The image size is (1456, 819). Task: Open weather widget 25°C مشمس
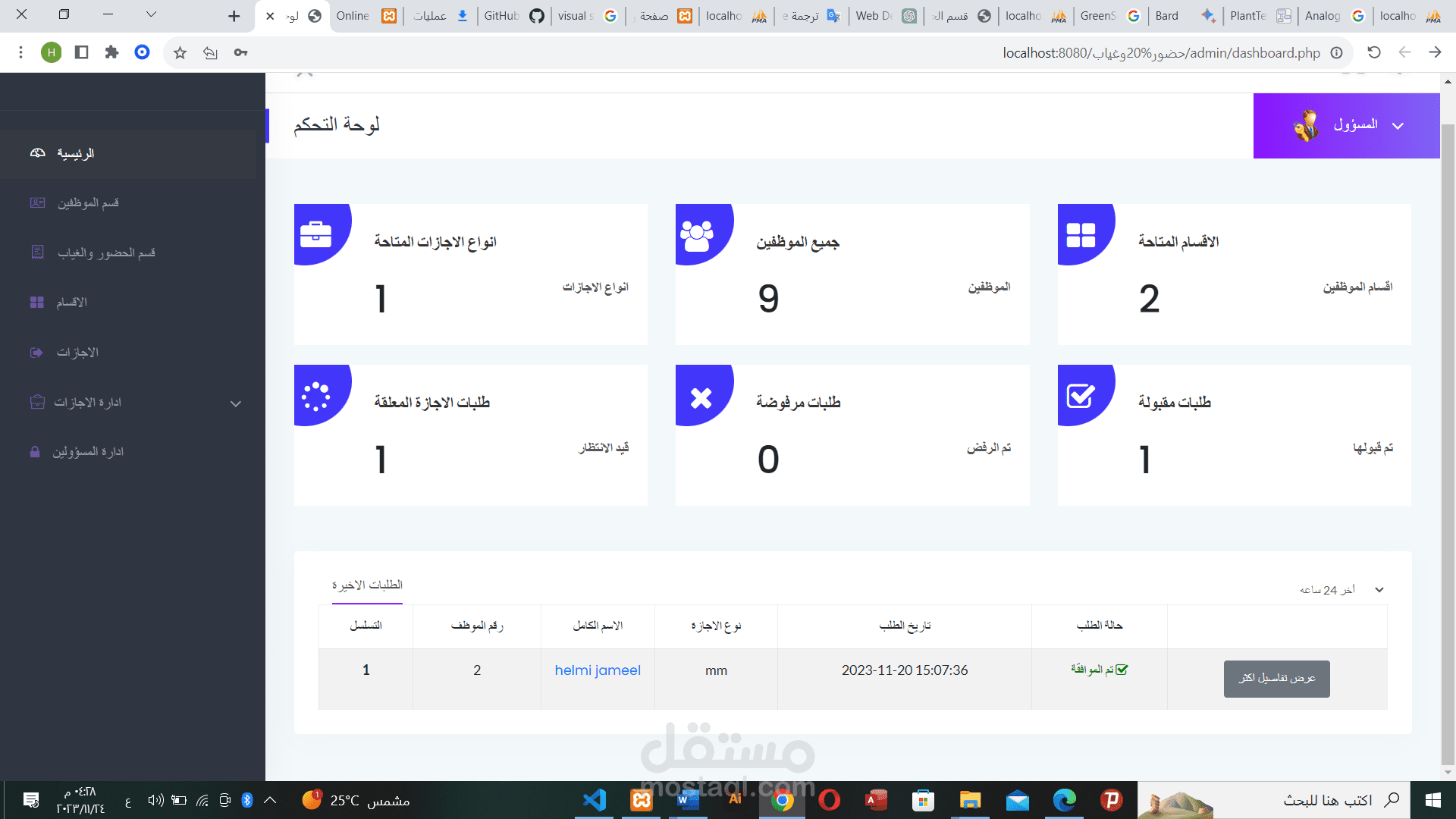point(356,800)
